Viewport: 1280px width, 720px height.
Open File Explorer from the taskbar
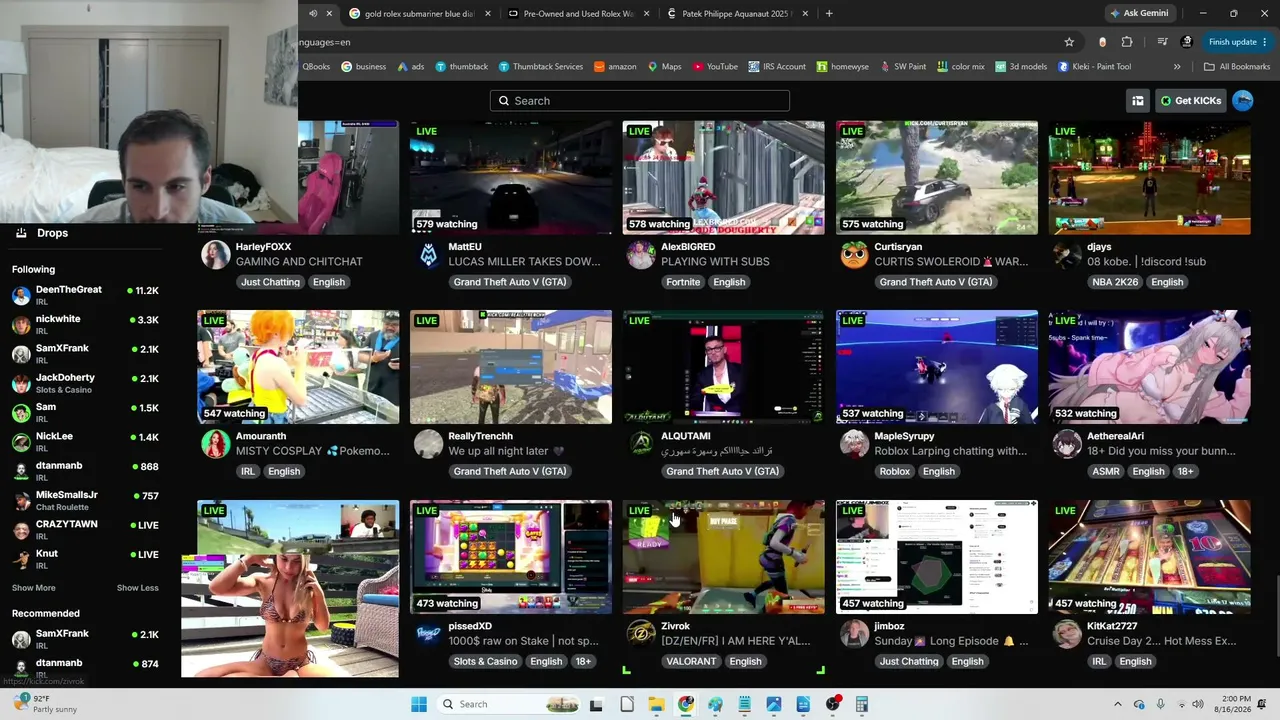tap(656, 704)
